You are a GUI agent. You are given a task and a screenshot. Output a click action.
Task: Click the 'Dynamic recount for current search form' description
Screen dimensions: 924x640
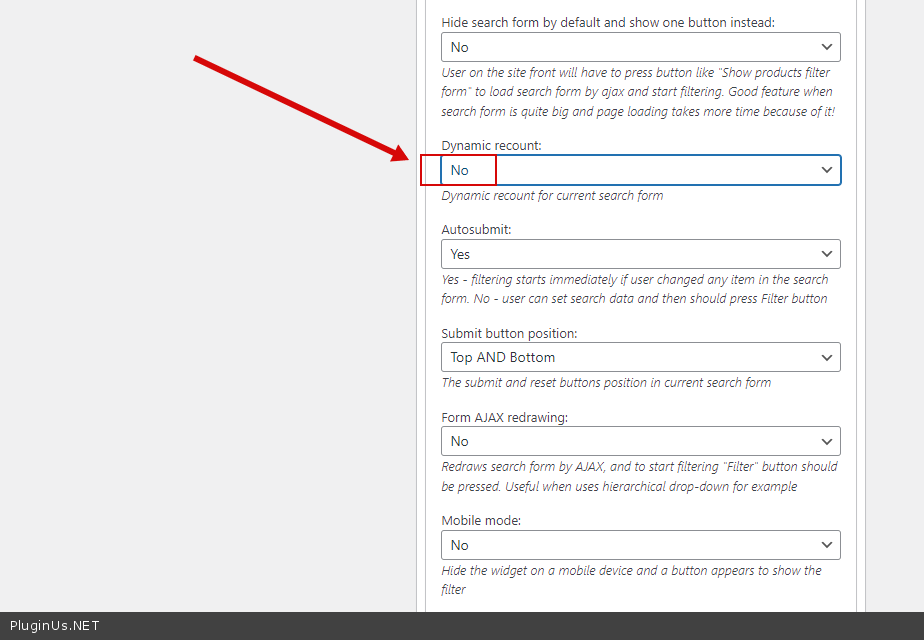[552, 196]
